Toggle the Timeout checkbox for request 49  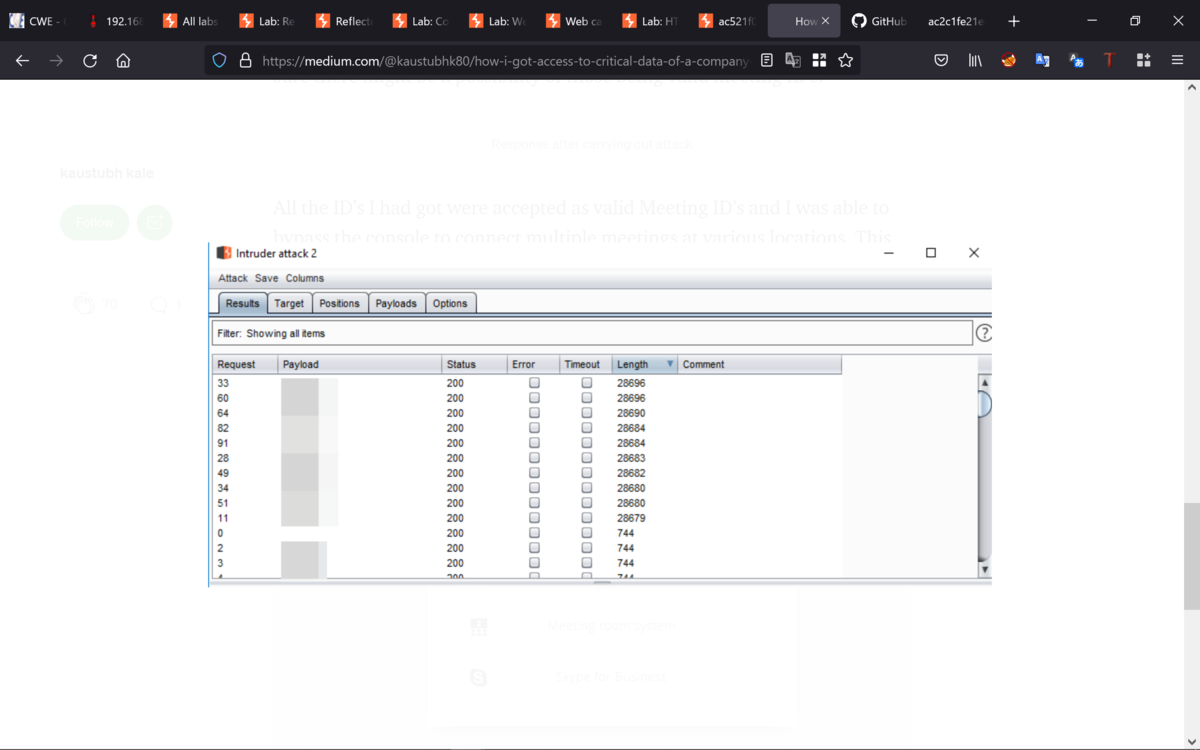[x=587, y=473]
